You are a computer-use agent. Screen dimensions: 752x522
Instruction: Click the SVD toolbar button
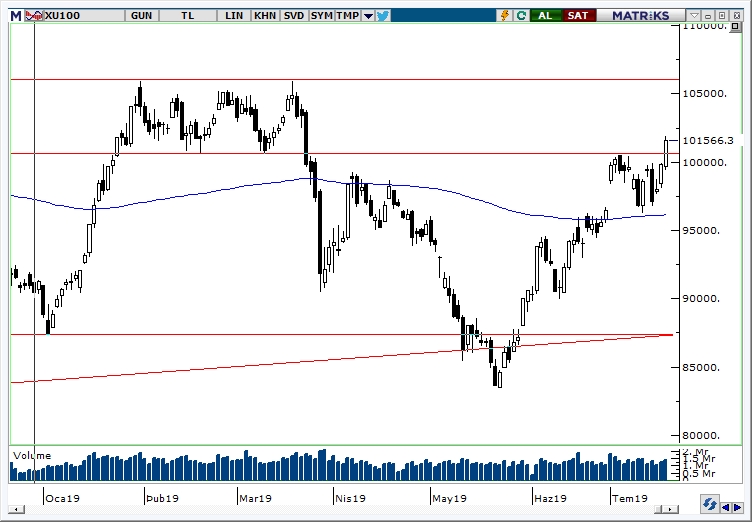294,15
